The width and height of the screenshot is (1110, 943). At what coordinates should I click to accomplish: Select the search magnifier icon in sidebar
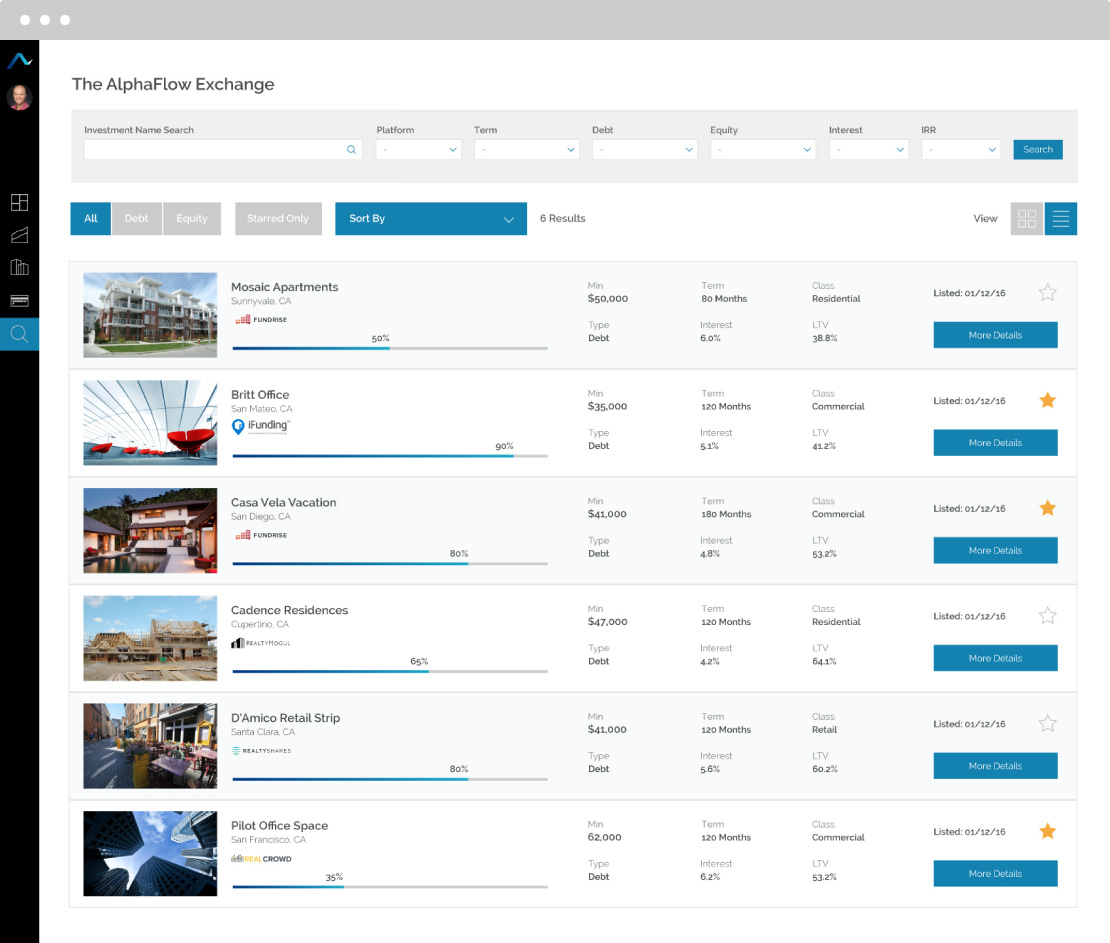pos(19,334)
